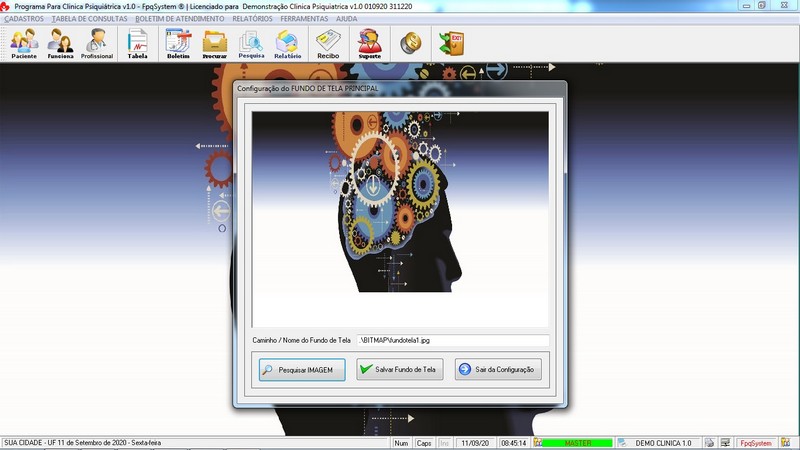Click the brain gears preview image
Viewport: 800px width, 450px height.
click(401, 219)
